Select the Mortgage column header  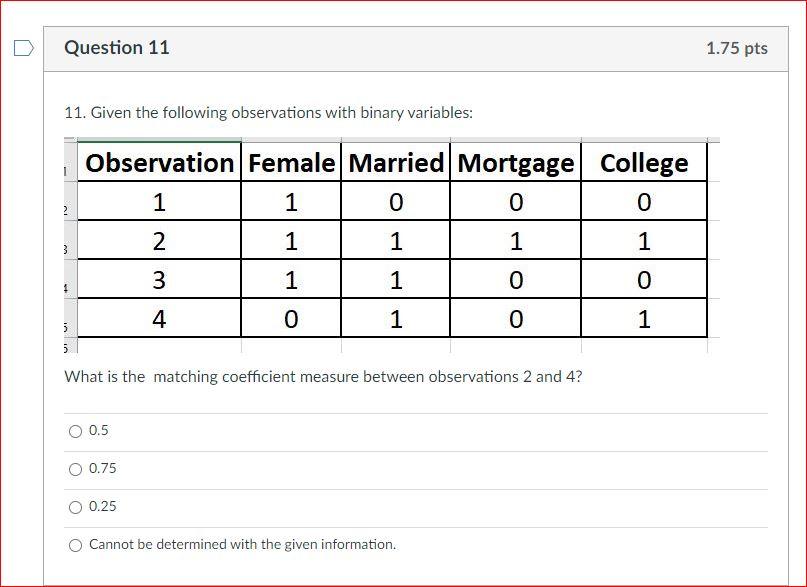tap(516, 162)
